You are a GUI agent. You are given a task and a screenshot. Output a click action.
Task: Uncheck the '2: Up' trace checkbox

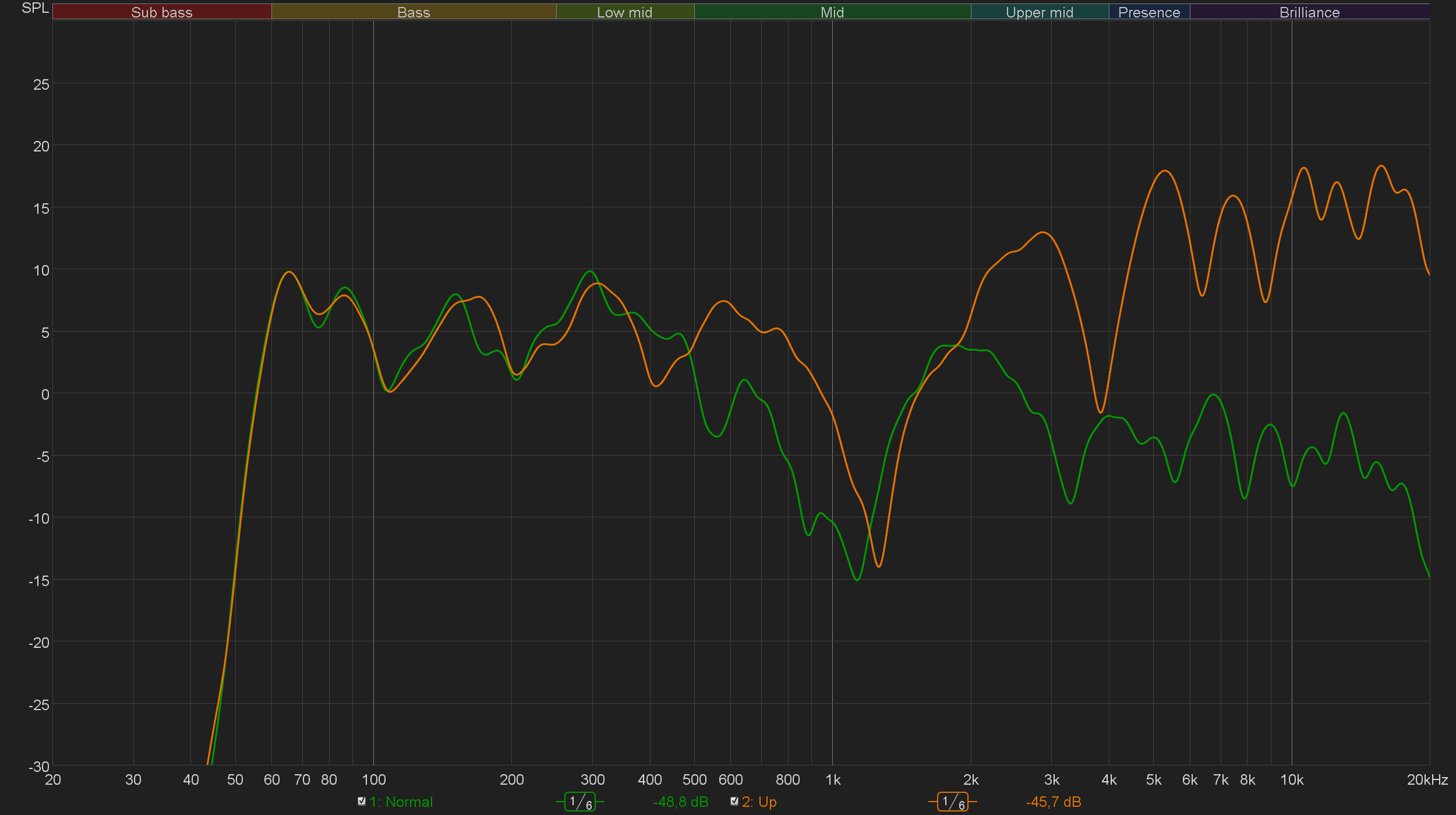tap(734, 802)
